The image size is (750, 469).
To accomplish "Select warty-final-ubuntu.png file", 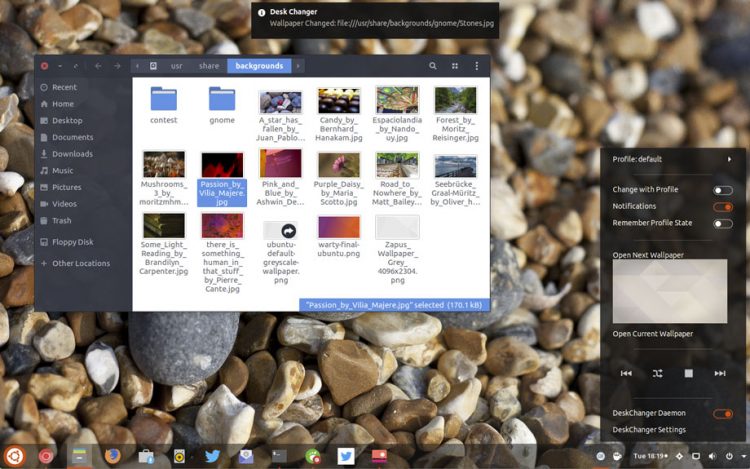I will [339, 227].
